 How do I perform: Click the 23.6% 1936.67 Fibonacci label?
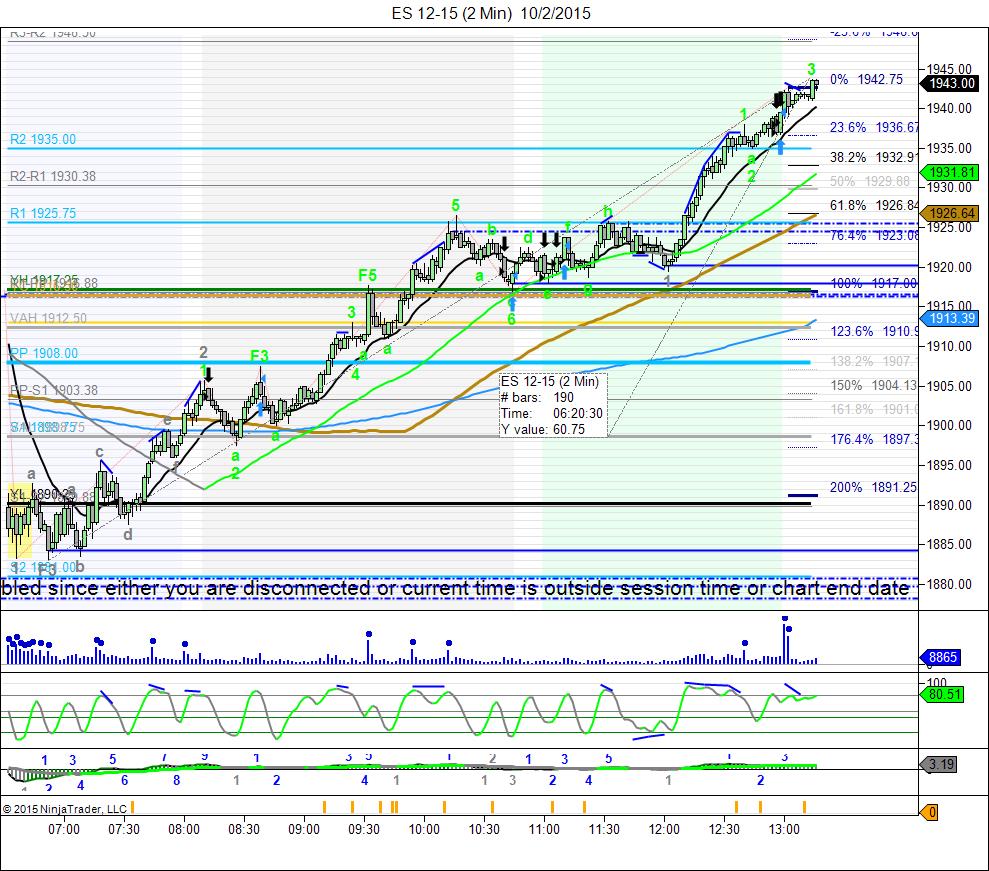point(874,127)
